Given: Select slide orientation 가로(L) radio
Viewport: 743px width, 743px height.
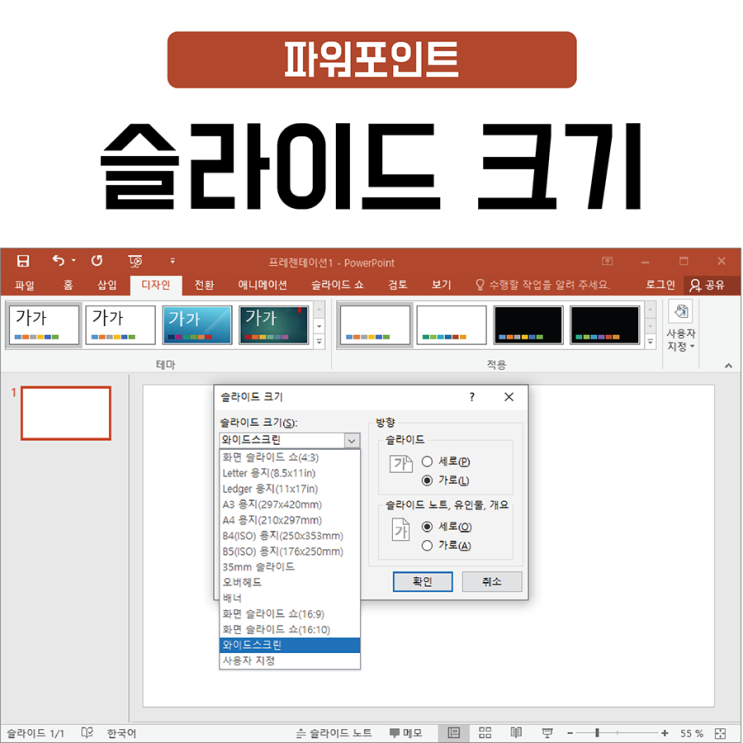Looking at the screenshot, I should pyautogui.click(x=427, y=480).
